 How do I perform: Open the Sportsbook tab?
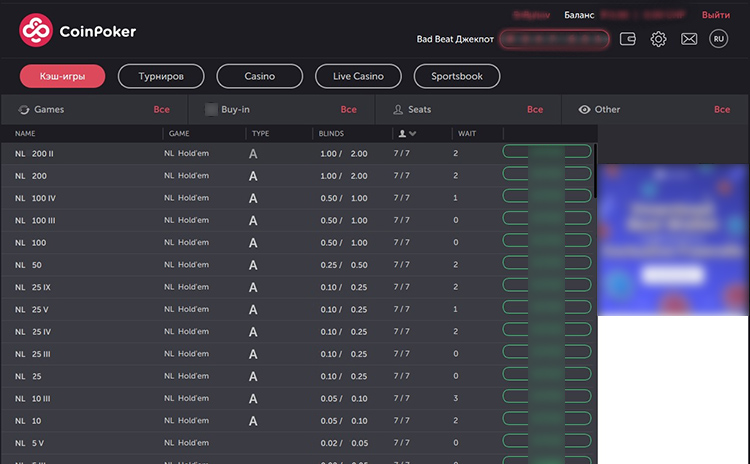pos(456,76)
